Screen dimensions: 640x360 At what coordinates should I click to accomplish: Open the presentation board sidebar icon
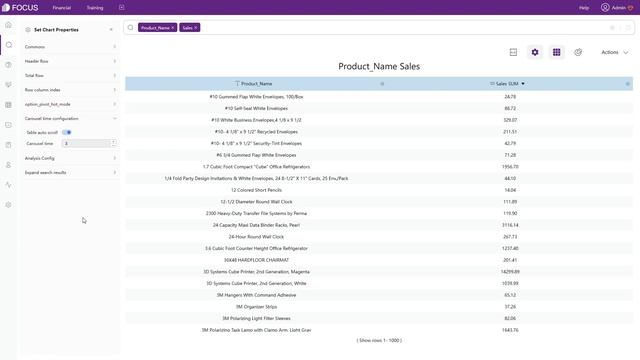(9, 85)
